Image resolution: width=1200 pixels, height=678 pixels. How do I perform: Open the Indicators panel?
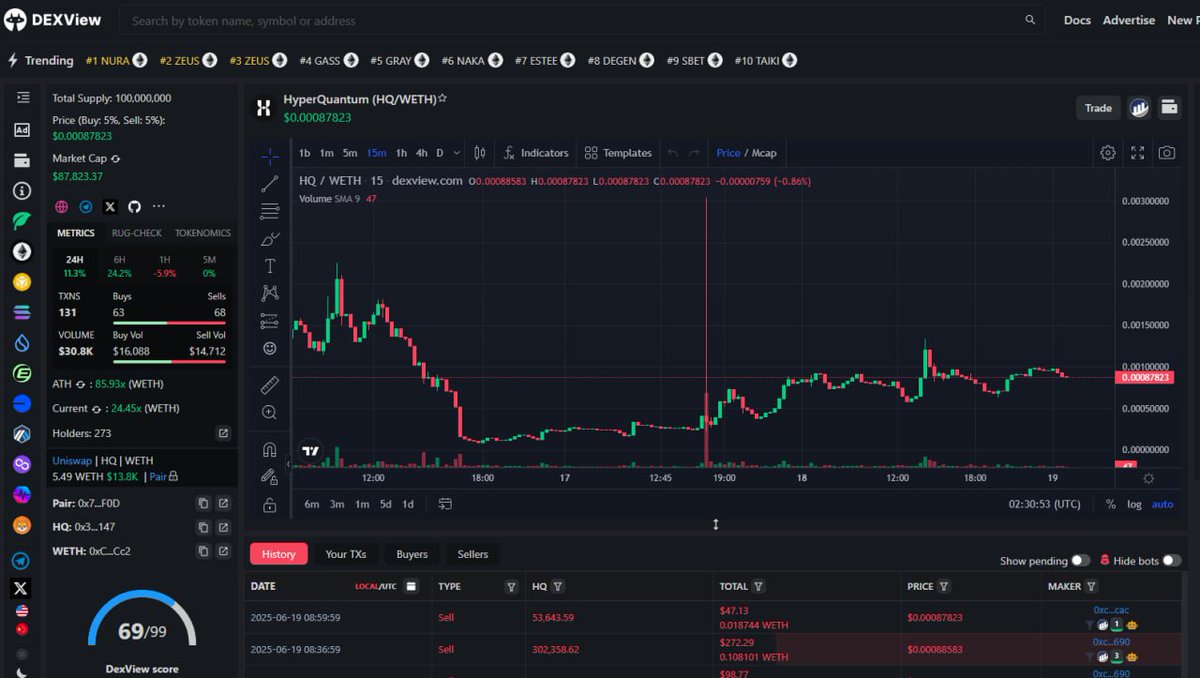535,153
